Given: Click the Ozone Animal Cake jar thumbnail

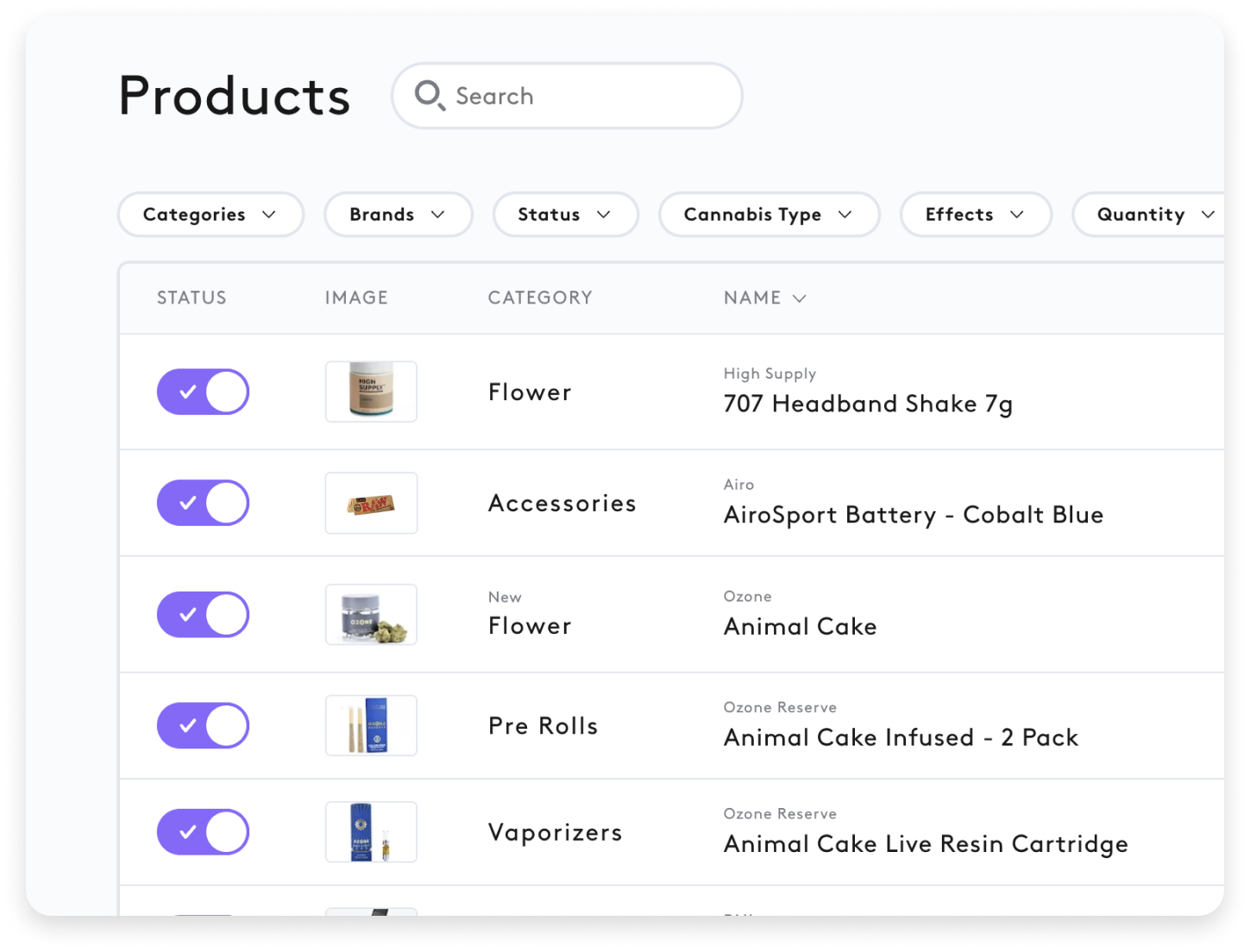Looking at the screenshot, I should 371,614.
